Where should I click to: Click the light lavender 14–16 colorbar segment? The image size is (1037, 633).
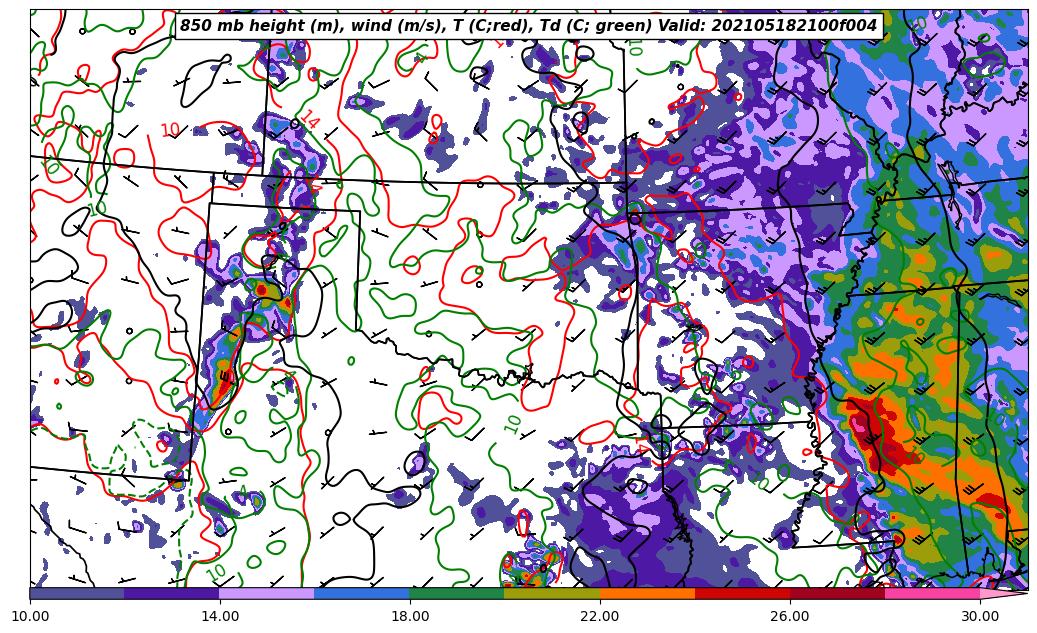point(267,593)
